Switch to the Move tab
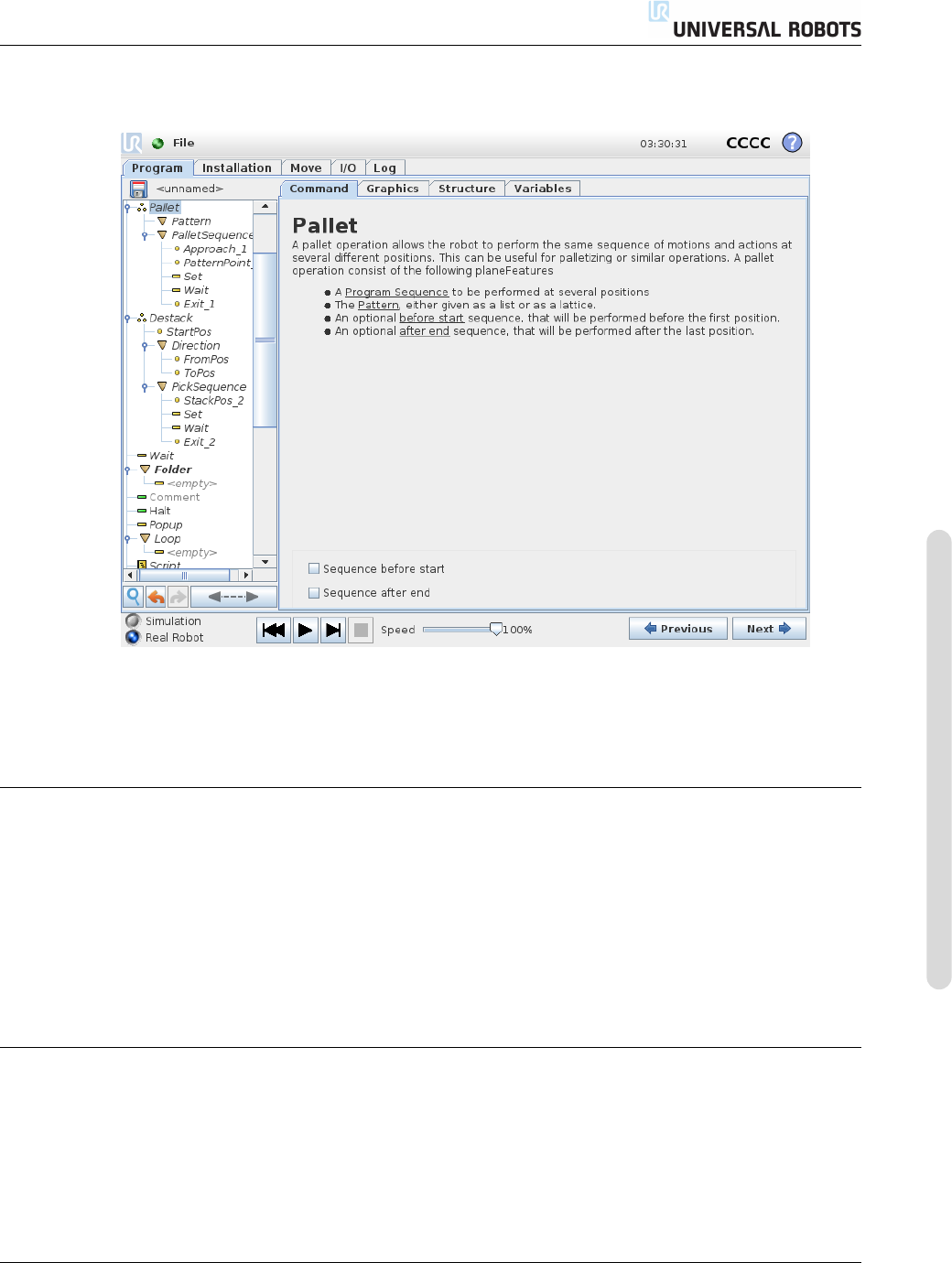952x1263 pixels. [x=306, y=167]
